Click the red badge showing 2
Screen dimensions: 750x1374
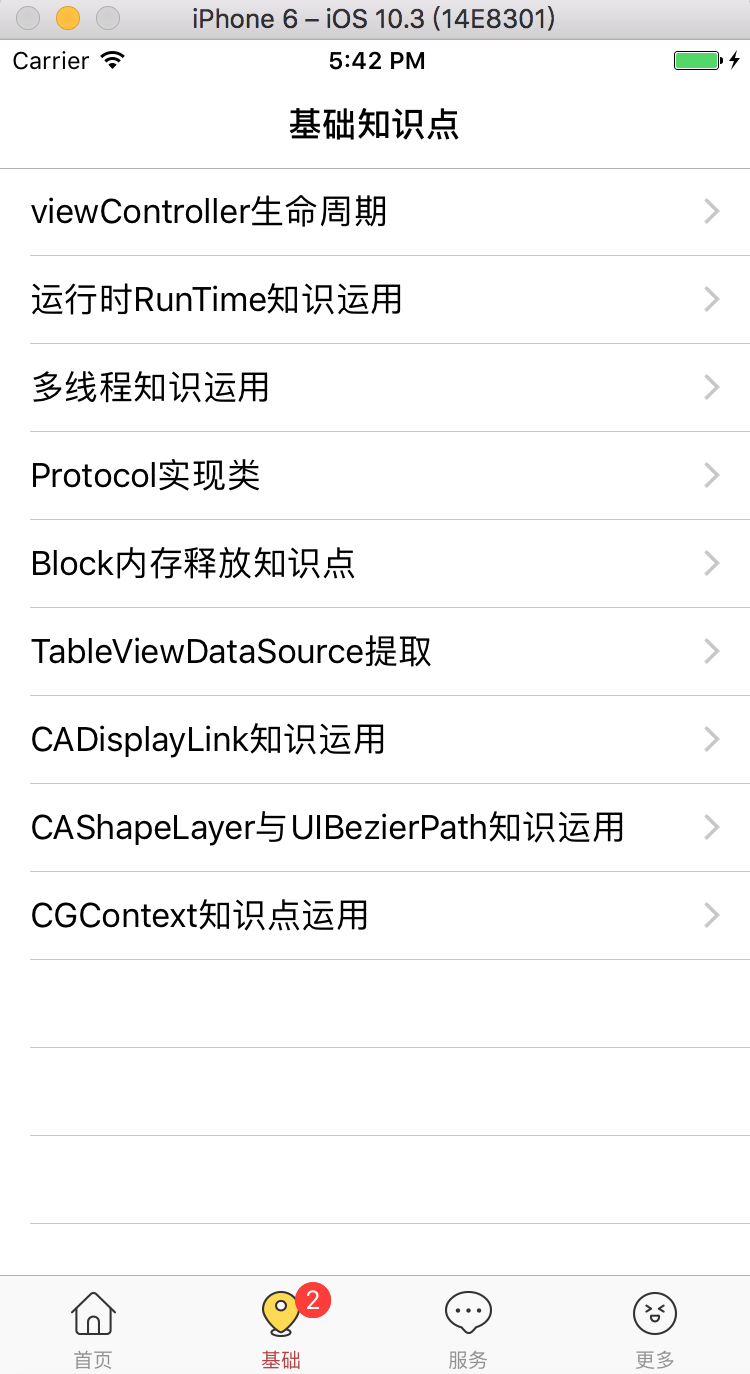coord(313,1300)
